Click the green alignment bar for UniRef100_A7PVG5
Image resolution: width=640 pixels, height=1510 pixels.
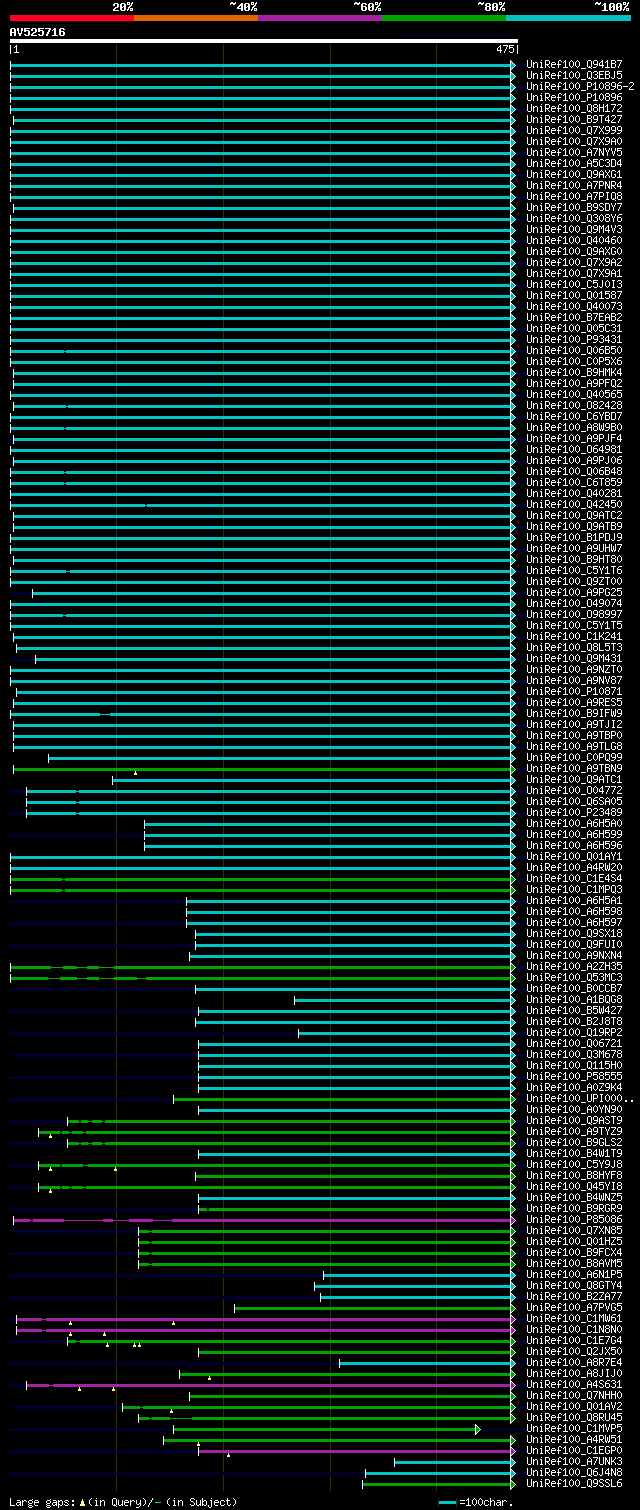pos(375,1308)
